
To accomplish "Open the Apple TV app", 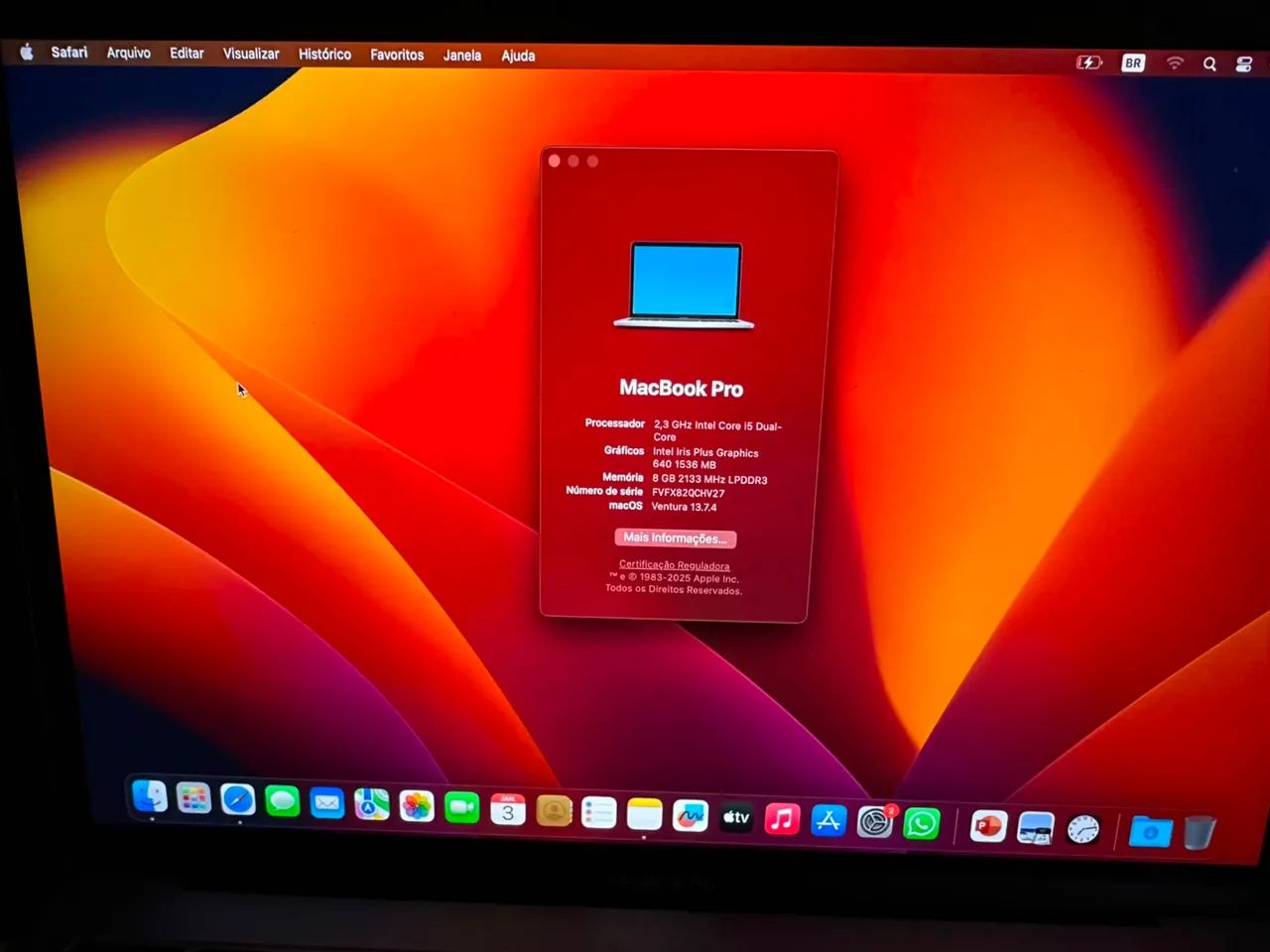I will pyautogui.click(x=736, y=818).
